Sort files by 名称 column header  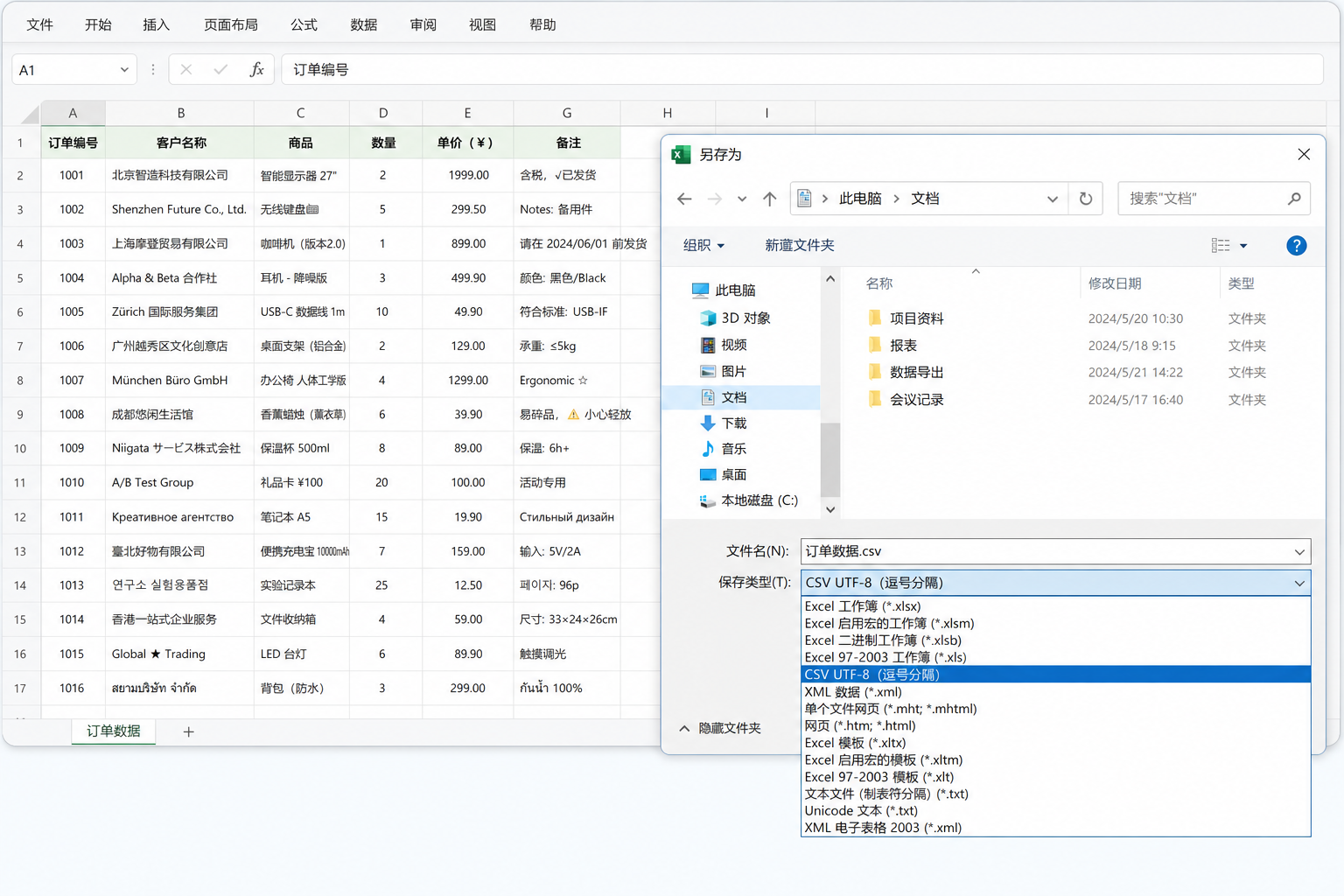(x=879, y=283)
